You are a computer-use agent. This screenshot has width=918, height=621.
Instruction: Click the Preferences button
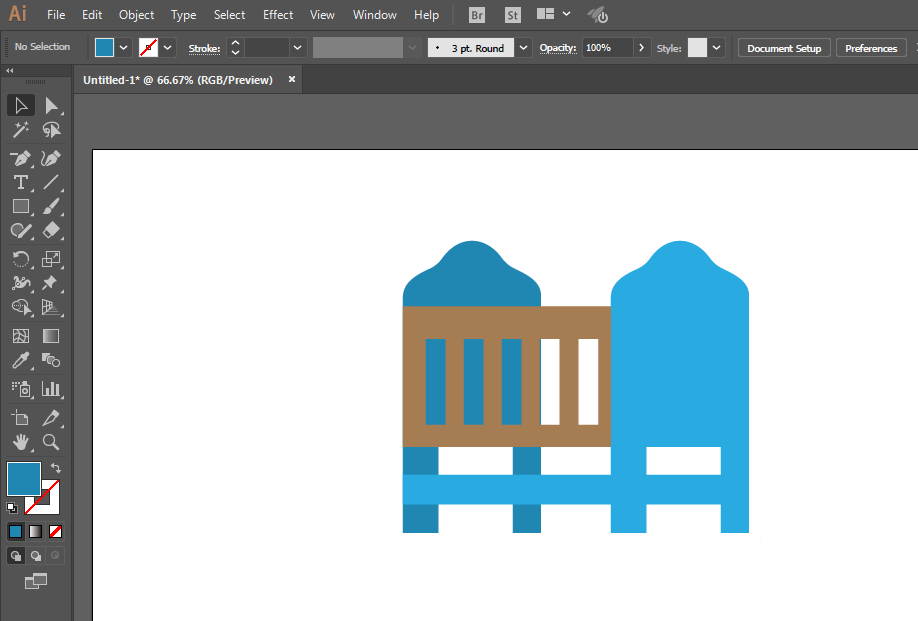pyautogui.click(x=871, y=48)
